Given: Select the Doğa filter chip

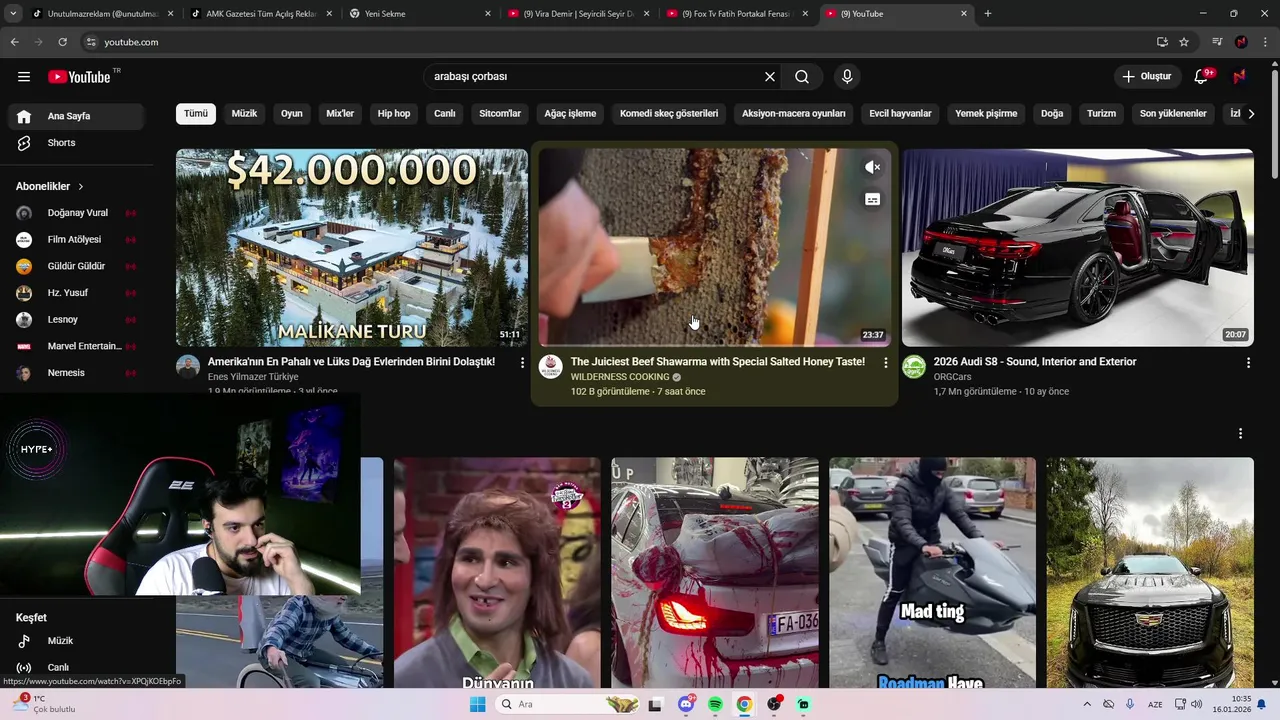Looking at the screenshot, I should [1052, 114].
